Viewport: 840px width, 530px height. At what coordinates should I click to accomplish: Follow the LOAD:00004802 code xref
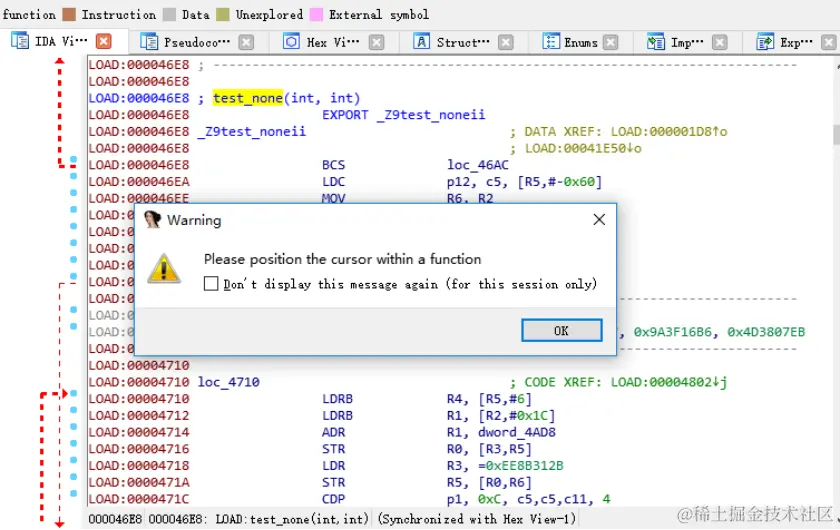coord(669,382)
